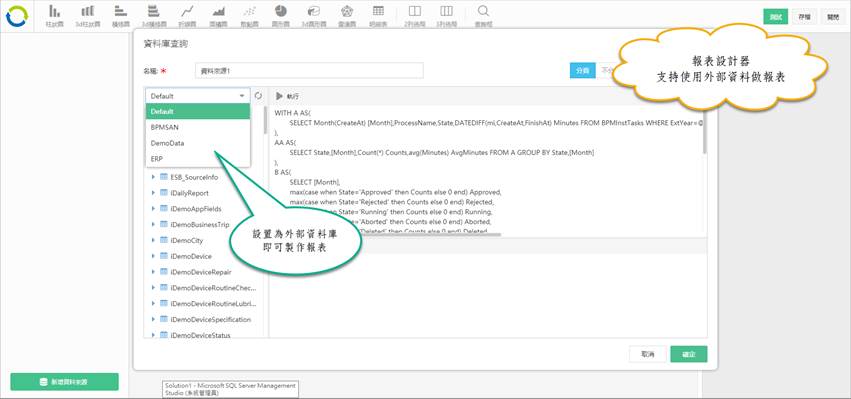Viewport: 851px width, 399px height.
Task: Toggle the blue 分頁 paging option
Action: [582, 71]
